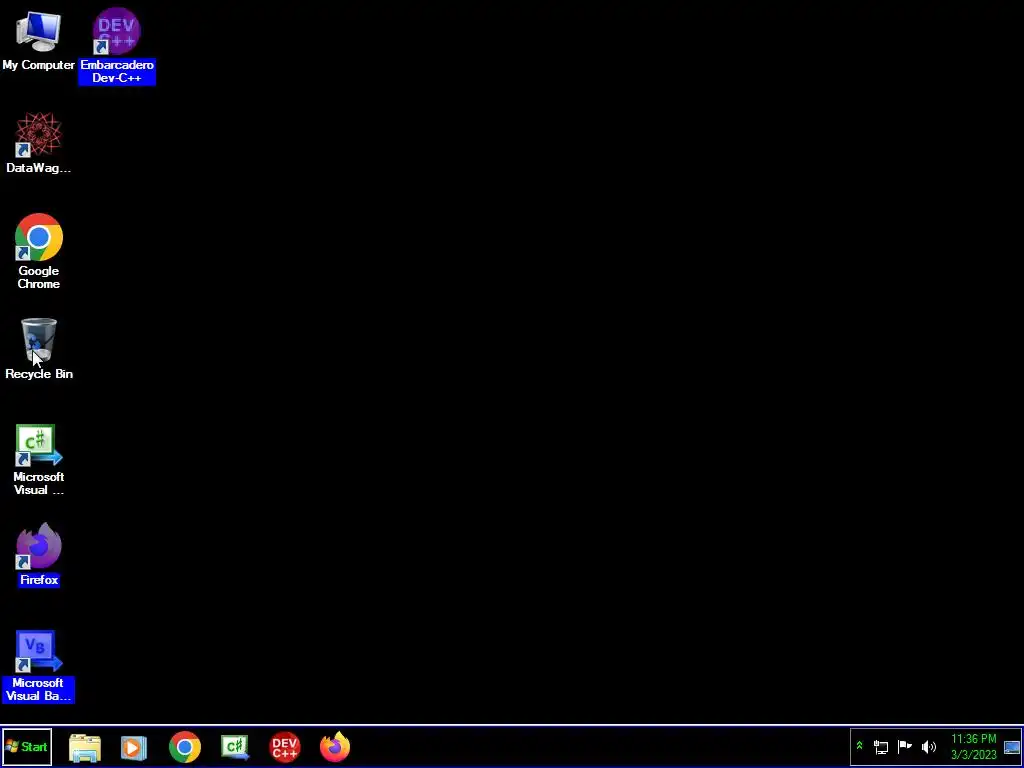1024x768 pixels.
Task: Open the Action Center flag icon
Action: click(x=904, y=746)
